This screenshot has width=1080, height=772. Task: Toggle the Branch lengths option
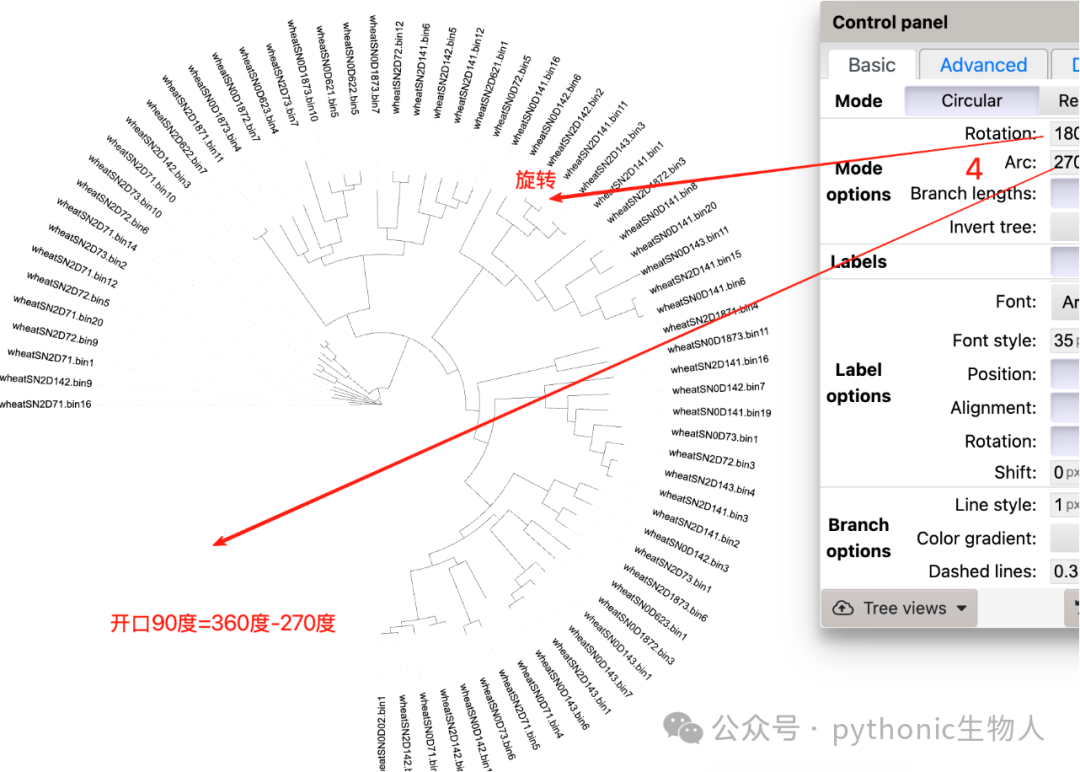coord(1065,194)
